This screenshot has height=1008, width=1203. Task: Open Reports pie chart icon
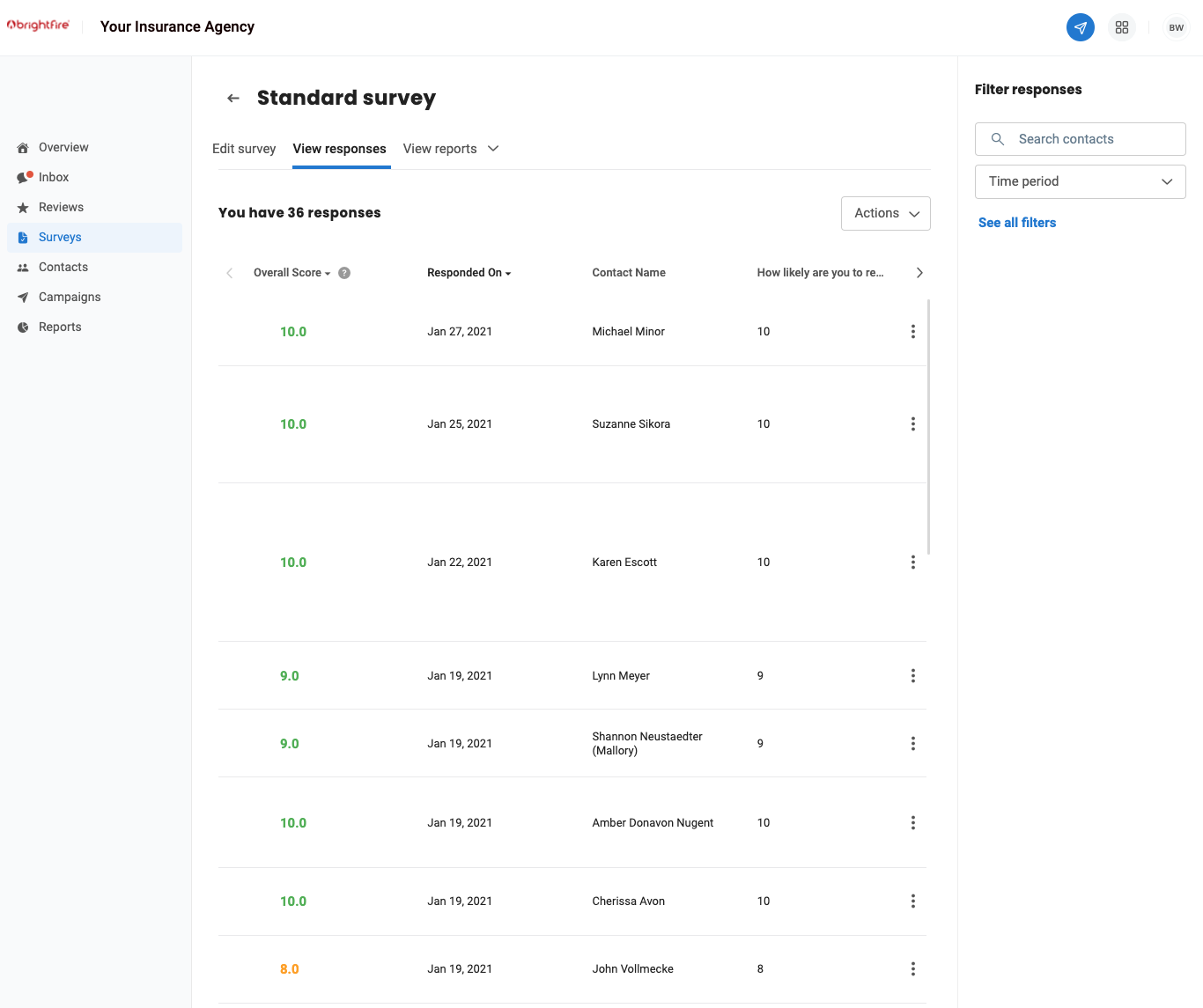[24, 327]
